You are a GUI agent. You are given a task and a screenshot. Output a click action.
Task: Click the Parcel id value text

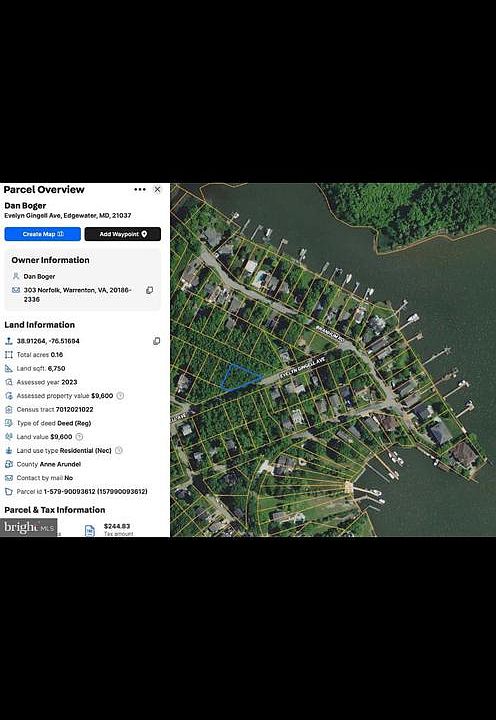[96, 491]
